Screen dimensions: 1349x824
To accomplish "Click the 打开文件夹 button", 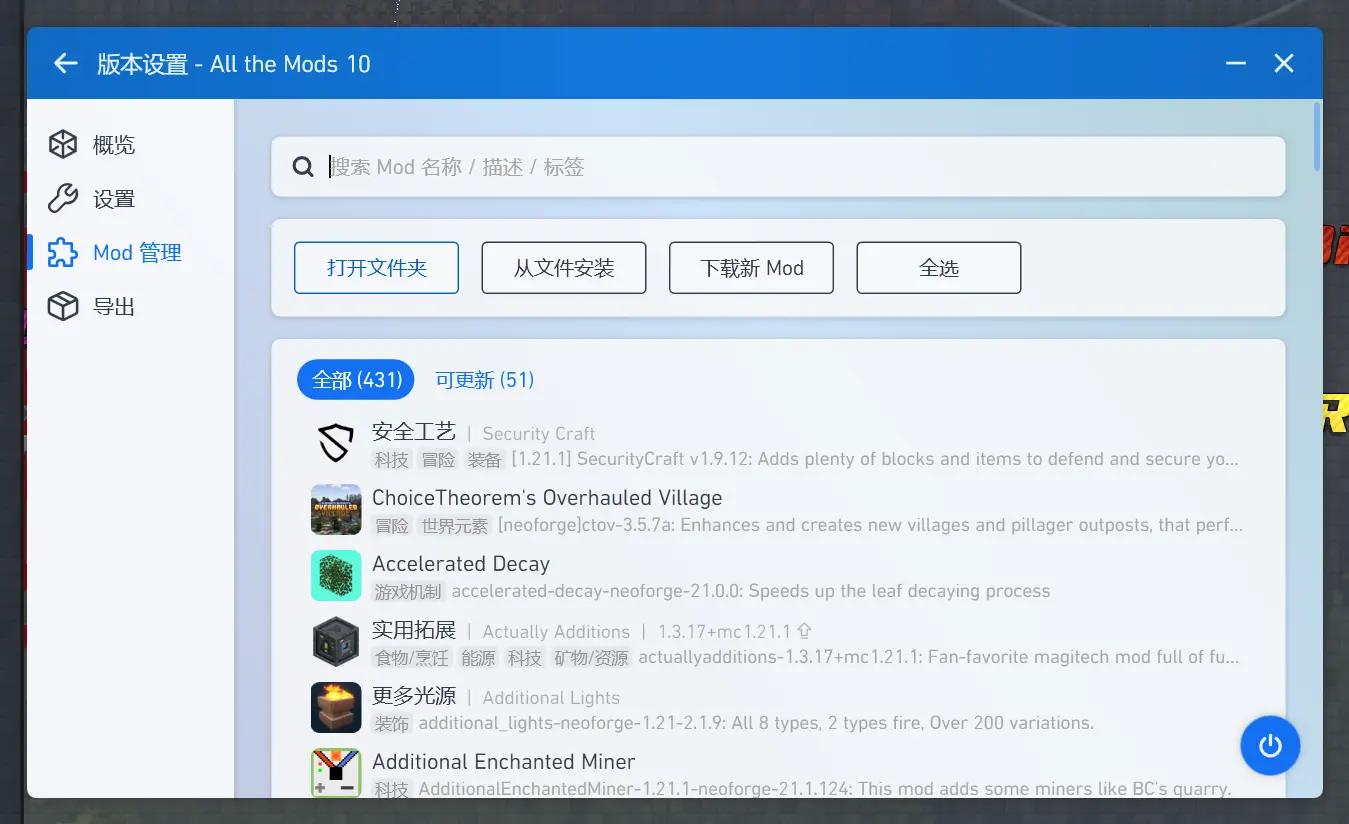I will click(376, 268).
